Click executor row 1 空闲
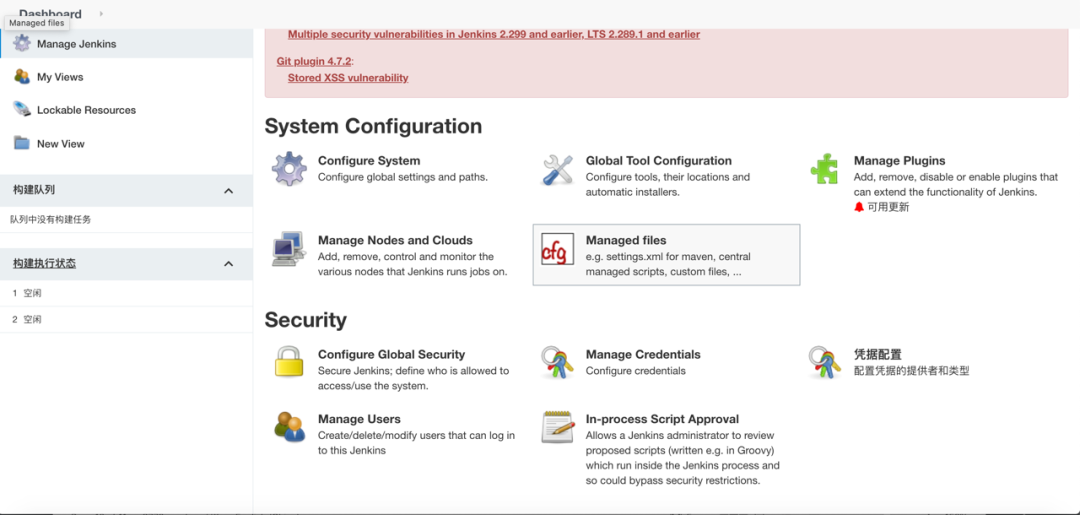Viewport: 1080px width, 515px height. coord(126,293)
